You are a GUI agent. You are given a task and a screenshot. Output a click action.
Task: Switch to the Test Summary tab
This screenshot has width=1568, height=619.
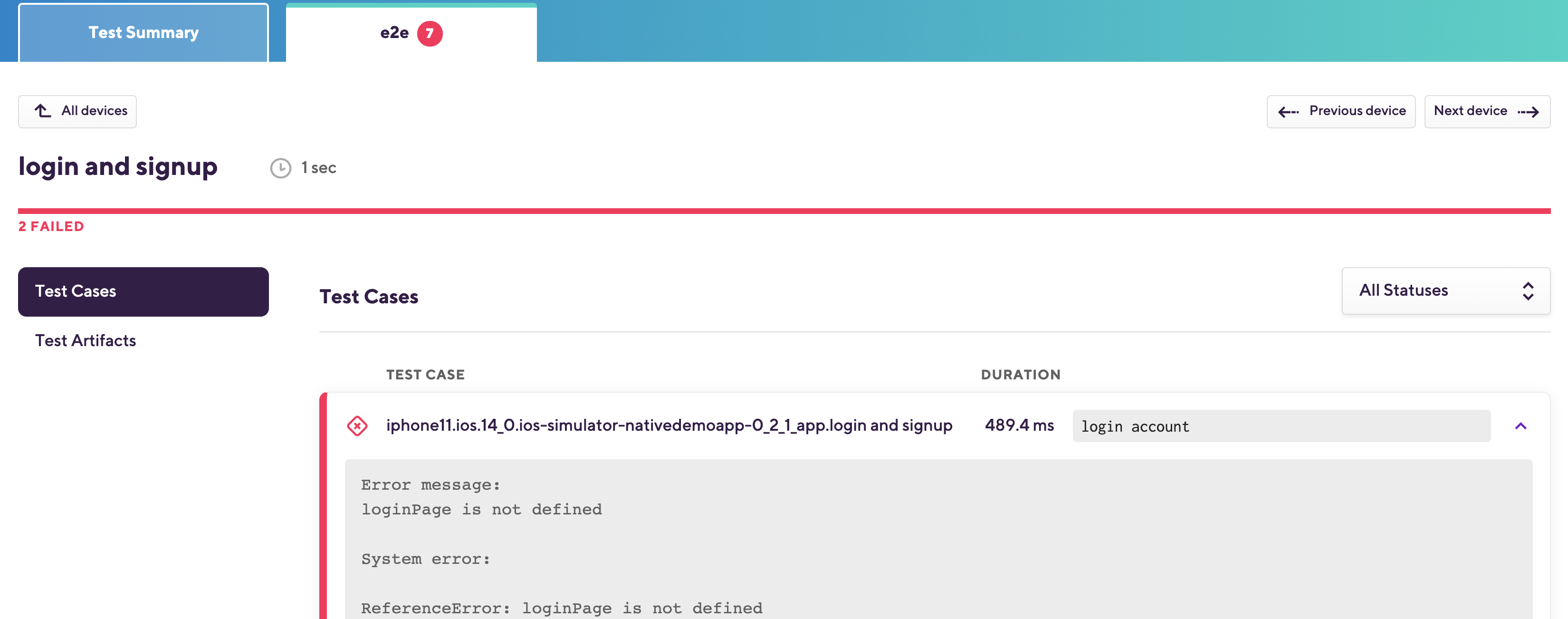(x=143, y=33)
